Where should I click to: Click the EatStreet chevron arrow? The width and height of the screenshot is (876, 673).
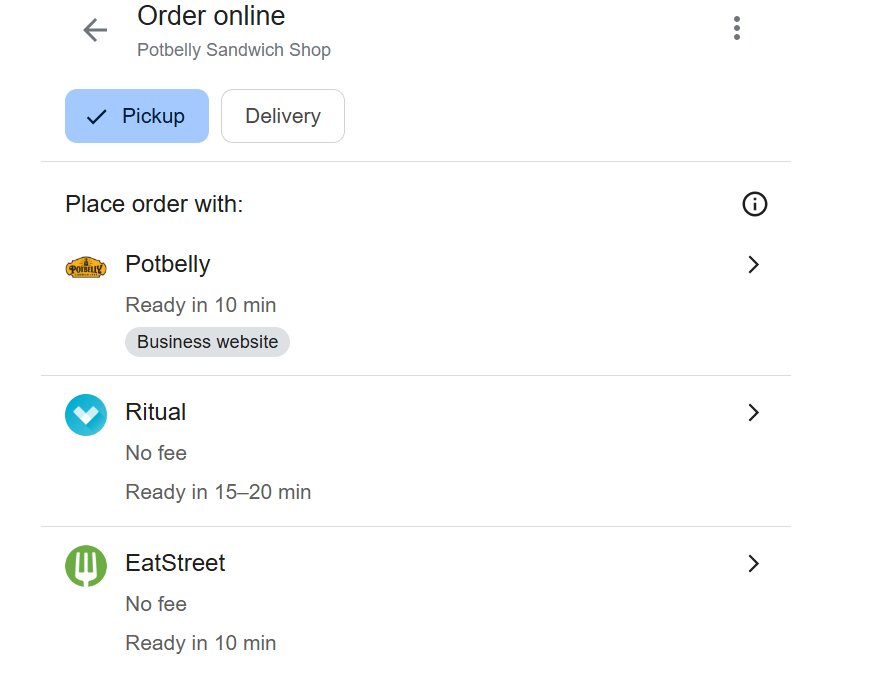[754, 564]
